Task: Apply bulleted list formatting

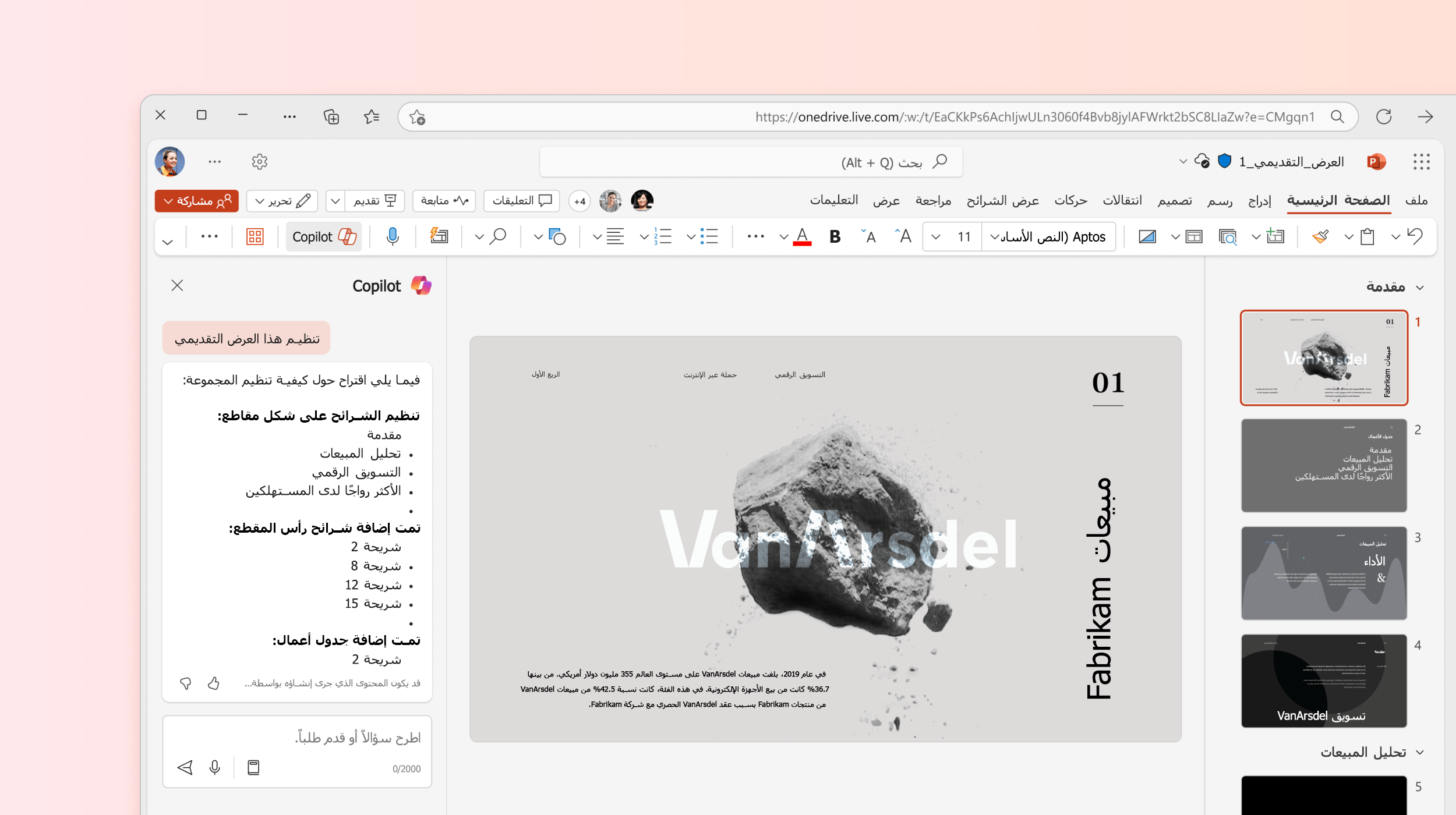Action: pyautogui.click(x=709, y=236)
